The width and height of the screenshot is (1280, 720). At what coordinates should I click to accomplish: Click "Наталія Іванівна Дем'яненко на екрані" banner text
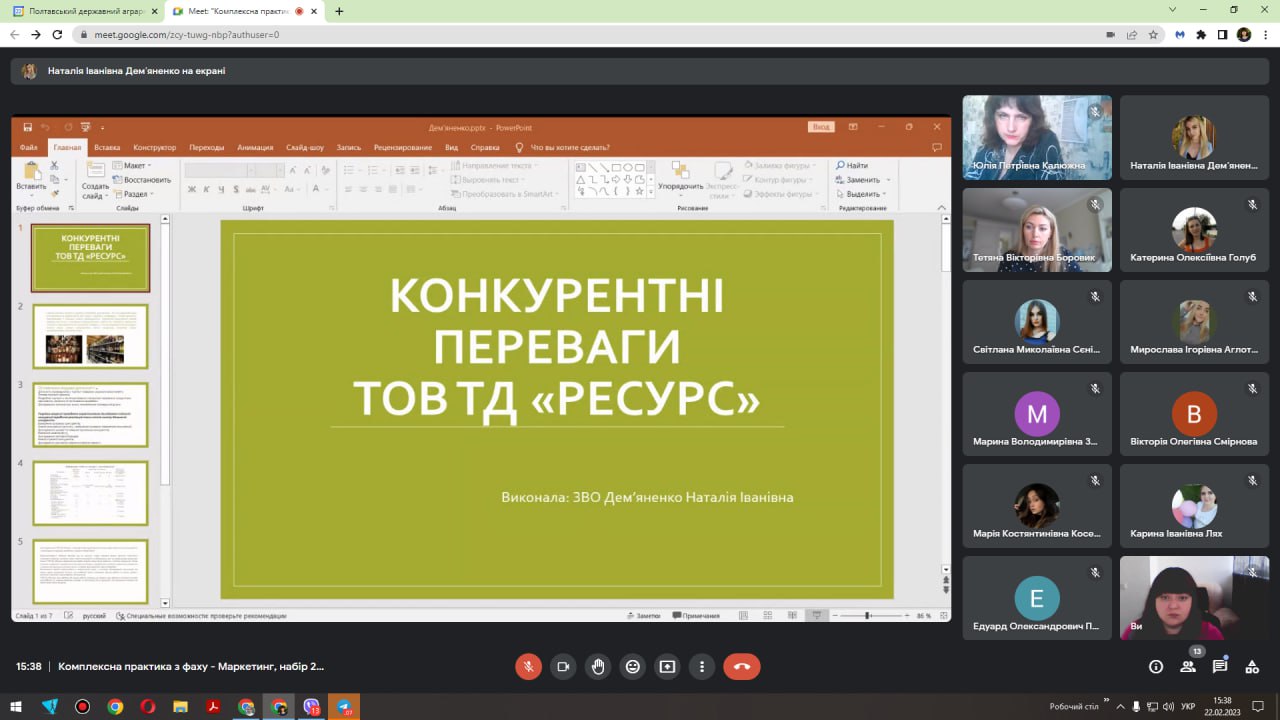[x=136, y=71]
